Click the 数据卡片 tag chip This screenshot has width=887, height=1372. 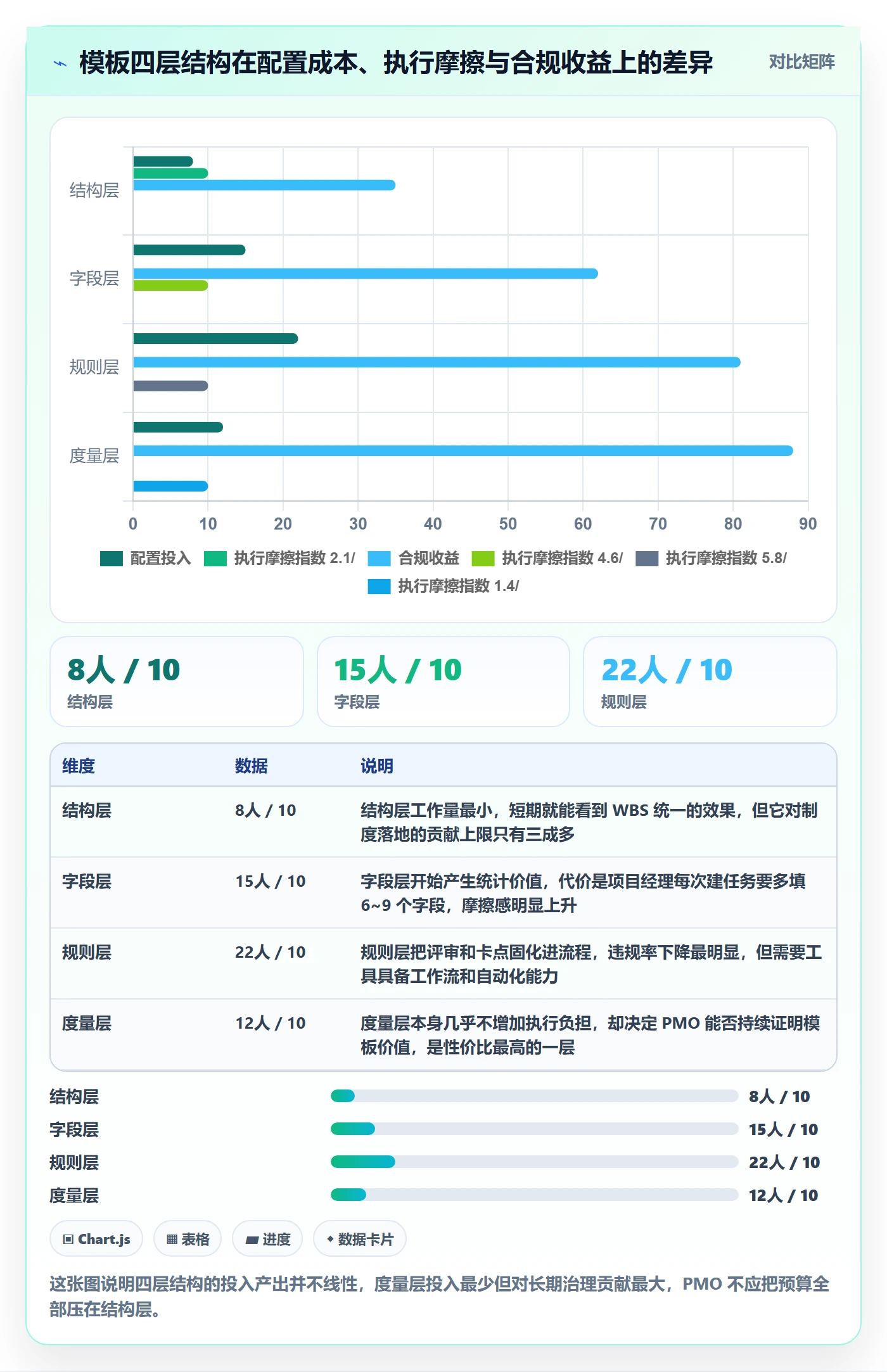[360, 1238]
